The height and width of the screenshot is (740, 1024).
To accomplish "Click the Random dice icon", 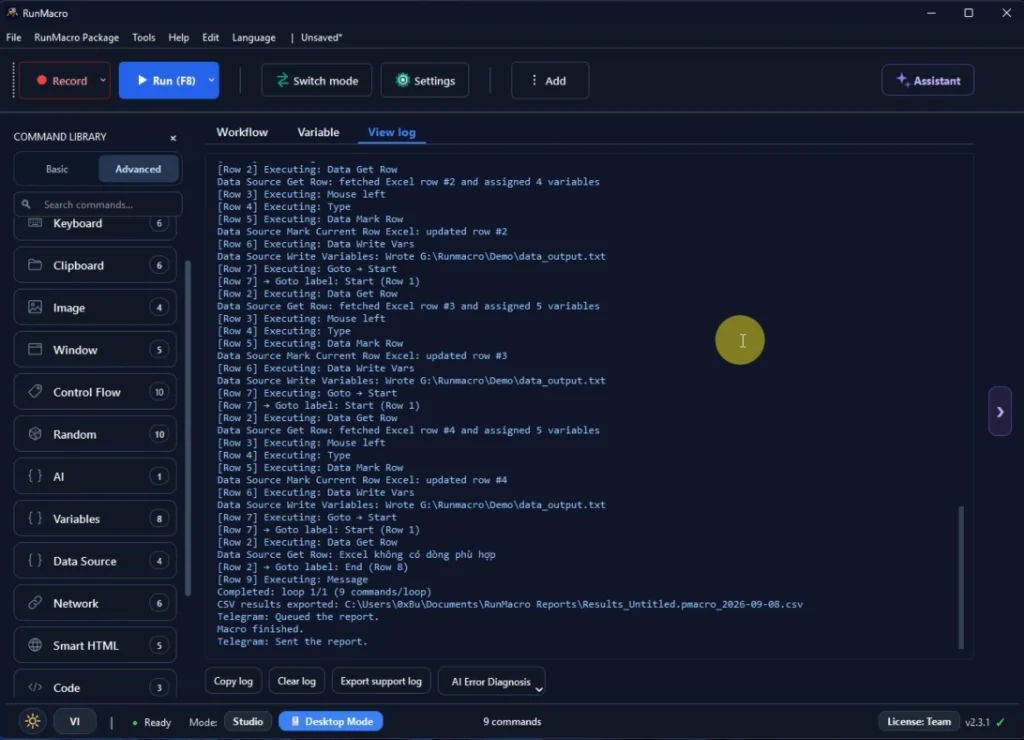I will [35, 434].
